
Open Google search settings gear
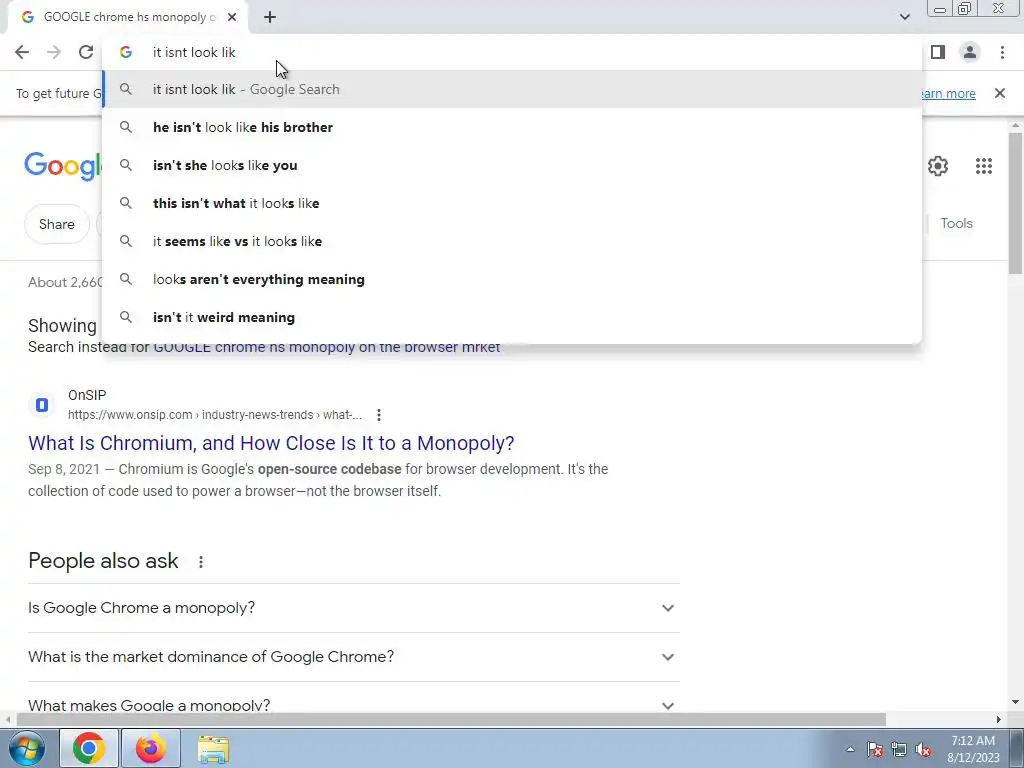[x=938, y=166]
